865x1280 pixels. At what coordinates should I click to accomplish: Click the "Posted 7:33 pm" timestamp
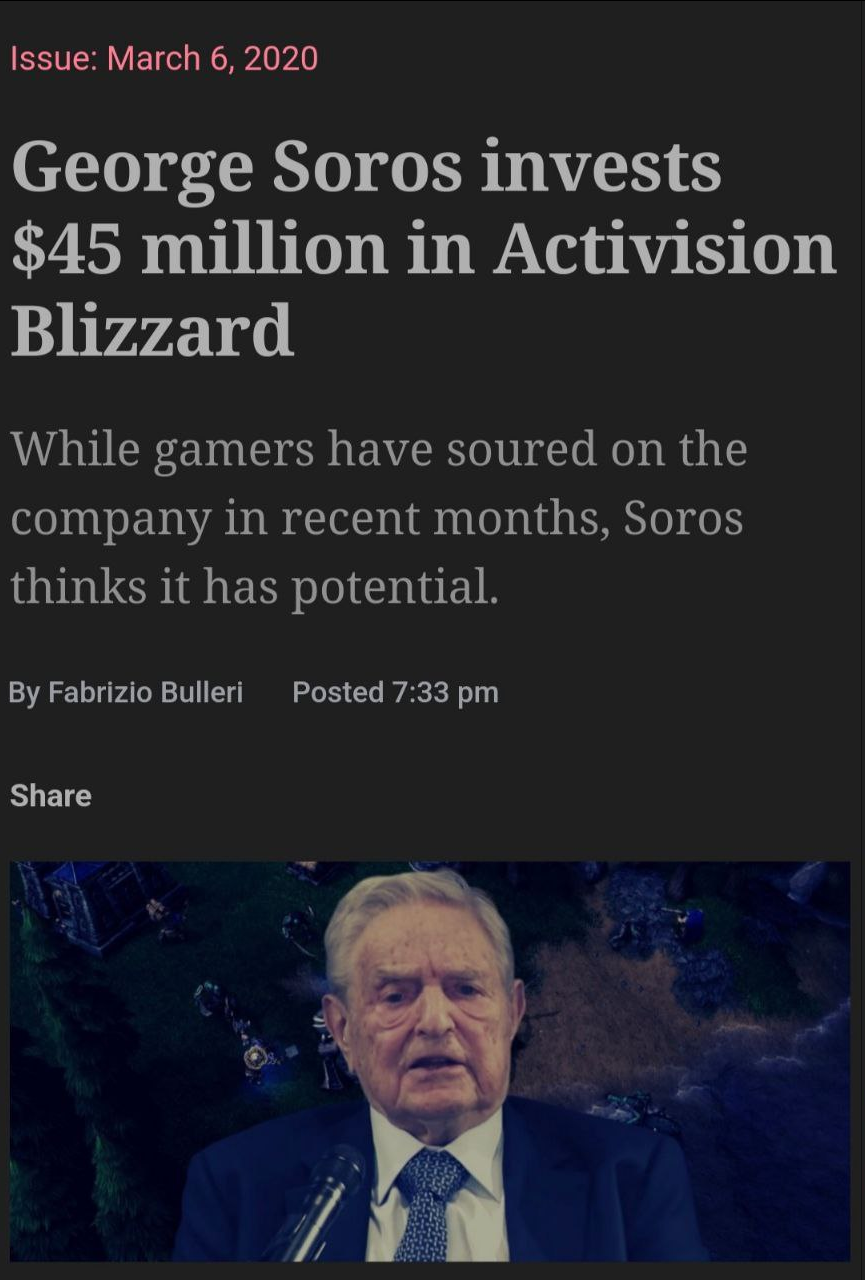(395, 692)
